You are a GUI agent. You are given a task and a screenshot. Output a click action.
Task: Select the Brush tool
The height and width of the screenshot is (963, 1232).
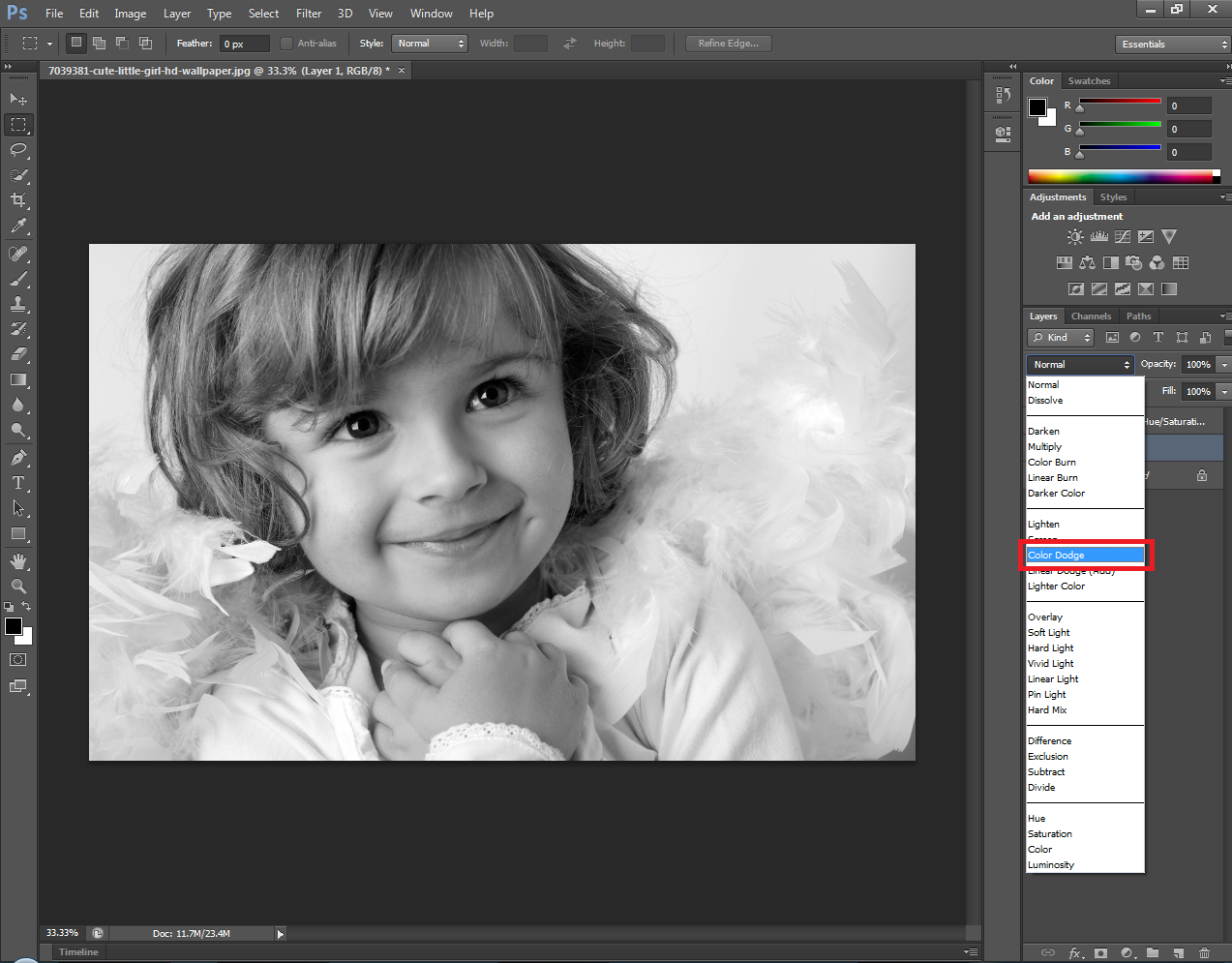(x=18, y=279)
